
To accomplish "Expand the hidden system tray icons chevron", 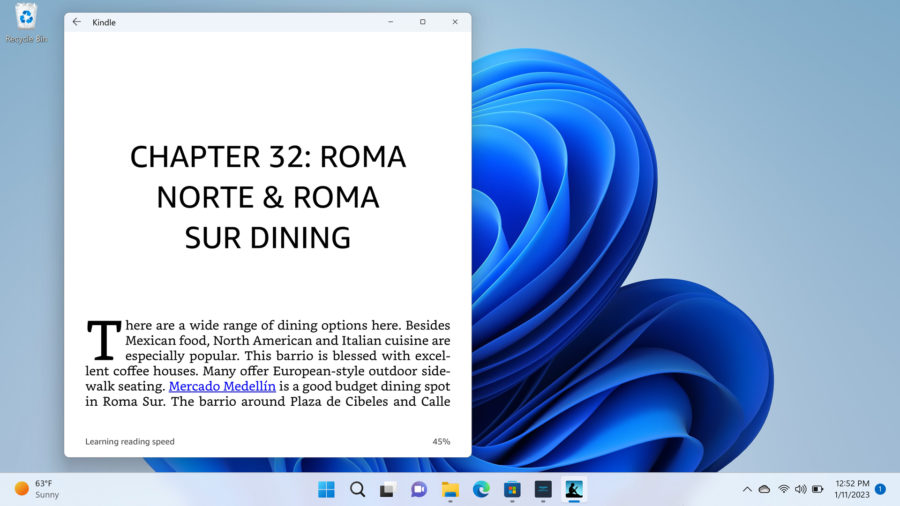I will [747, 489].
